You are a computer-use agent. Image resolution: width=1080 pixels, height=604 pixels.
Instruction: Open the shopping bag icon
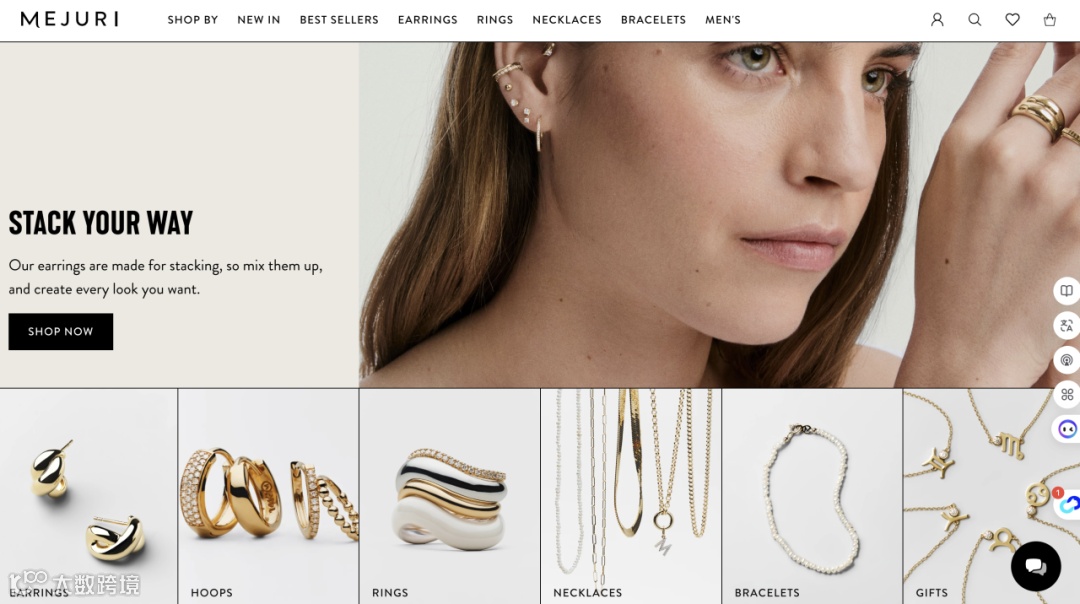(x=1050, y=20)
